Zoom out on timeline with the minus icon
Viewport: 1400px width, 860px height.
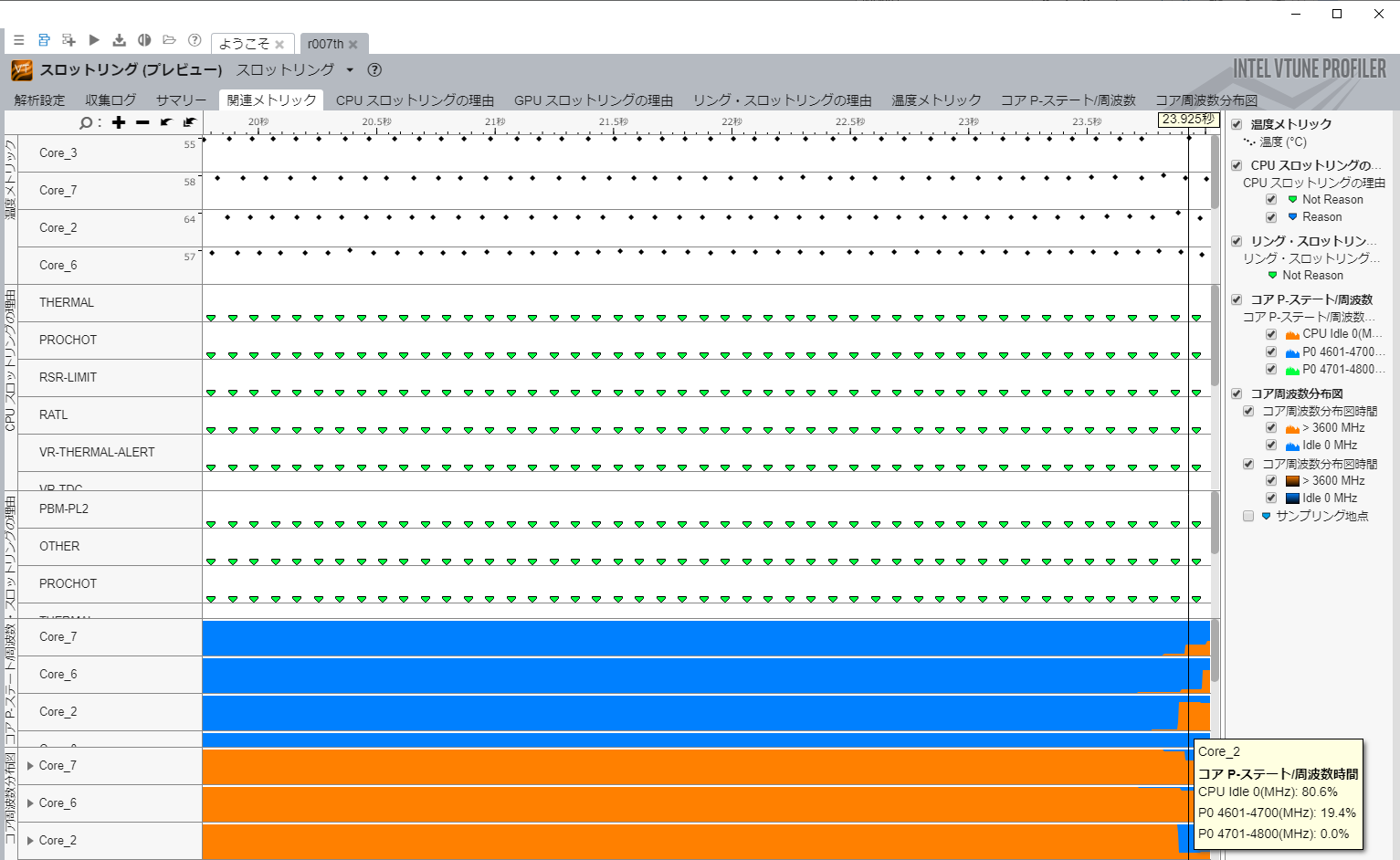142,122
